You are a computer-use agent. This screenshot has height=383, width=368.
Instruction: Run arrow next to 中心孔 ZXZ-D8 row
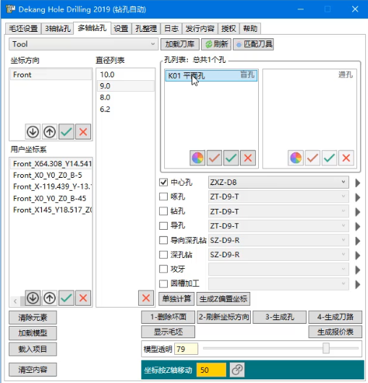click(x=358, y=183)
